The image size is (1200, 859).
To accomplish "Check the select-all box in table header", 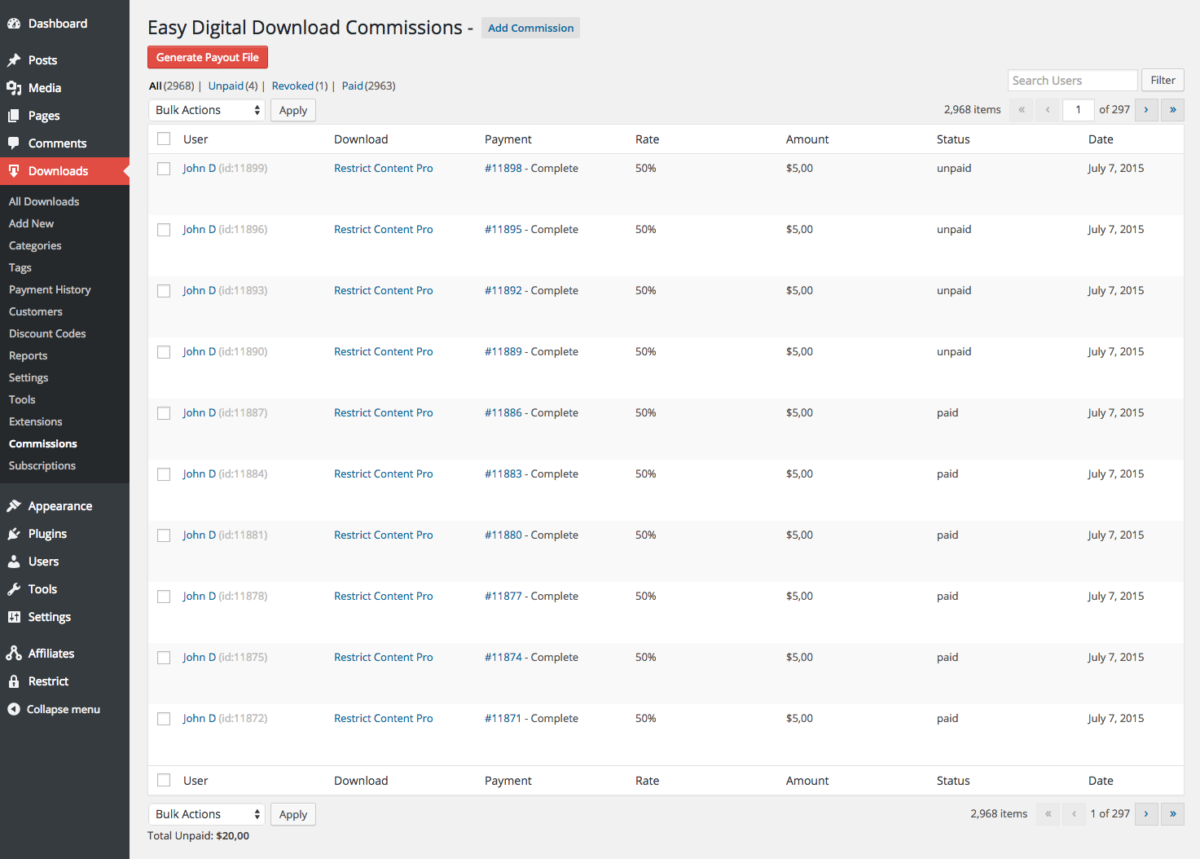I will coord(164,139).
